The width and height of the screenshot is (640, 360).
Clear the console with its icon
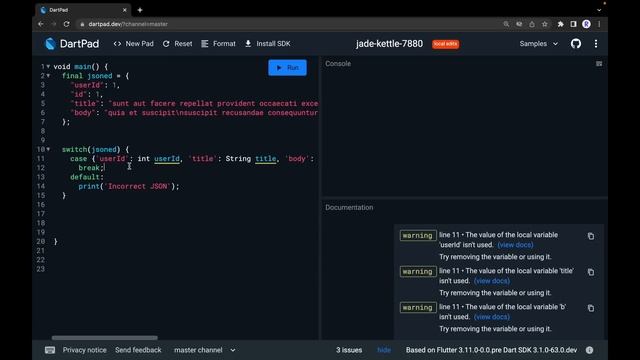point(599,64)
